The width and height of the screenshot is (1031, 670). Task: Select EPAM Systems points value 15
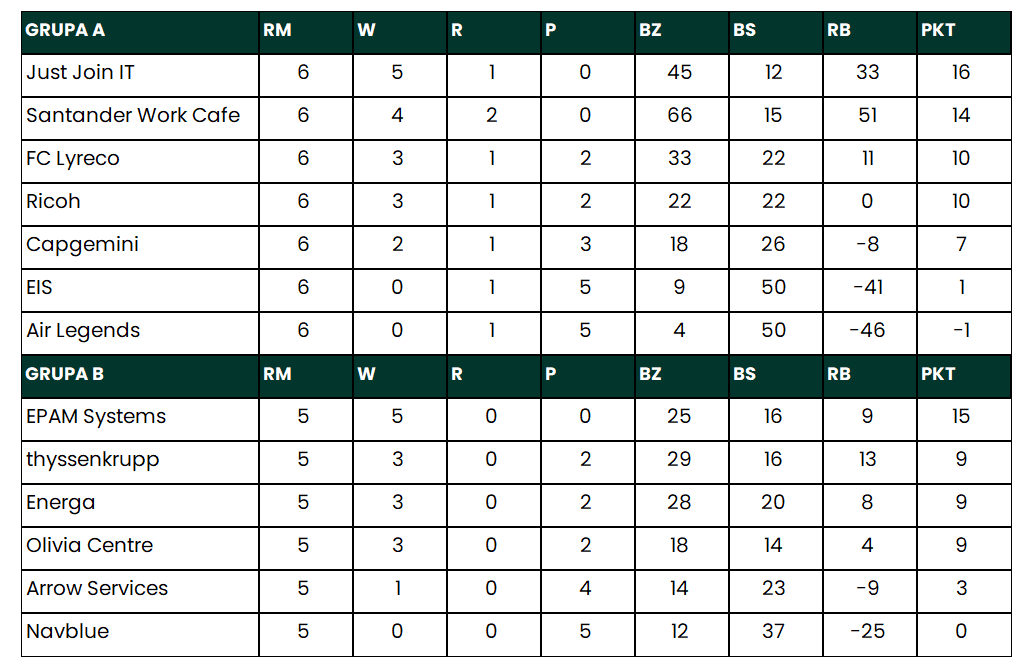pyautogui.click(x=961, y=417)
